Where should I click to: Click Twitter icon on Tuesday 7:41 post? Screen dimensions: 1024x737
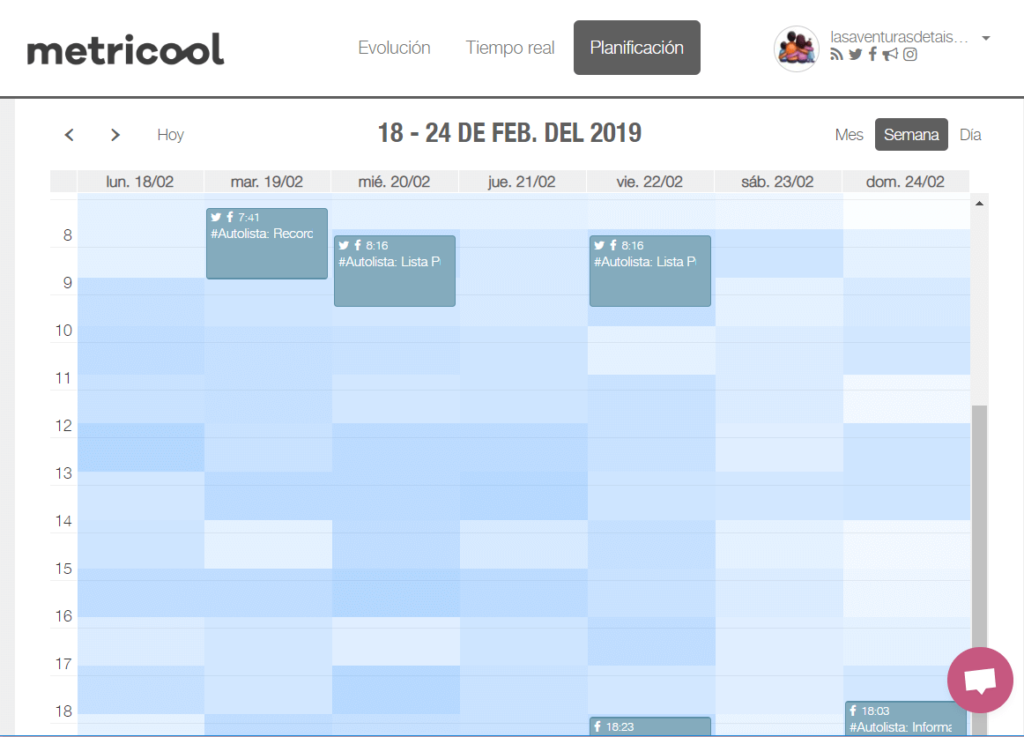coord(216,217)
